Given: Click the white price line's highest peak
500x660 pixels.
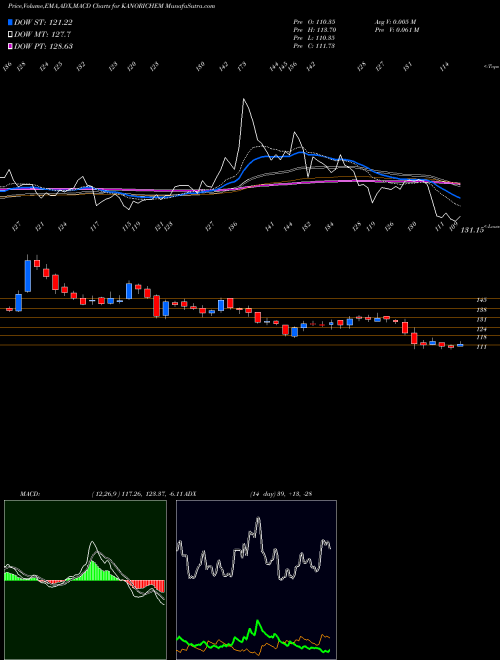Looking at the screenshot, I should coord(244,100).
